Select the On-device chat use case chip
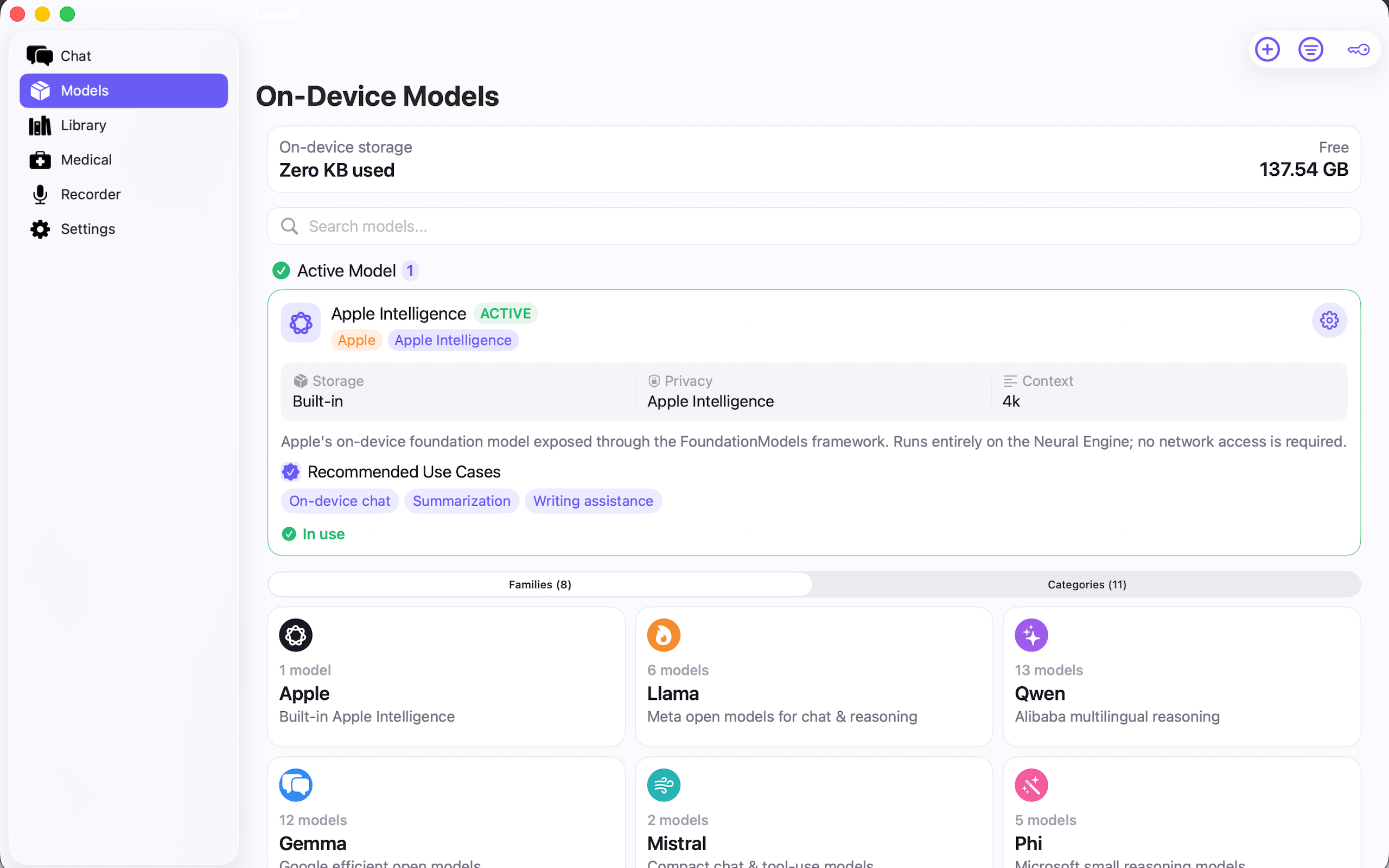This screenshot has width=1389, height=868. click(340, 501)
